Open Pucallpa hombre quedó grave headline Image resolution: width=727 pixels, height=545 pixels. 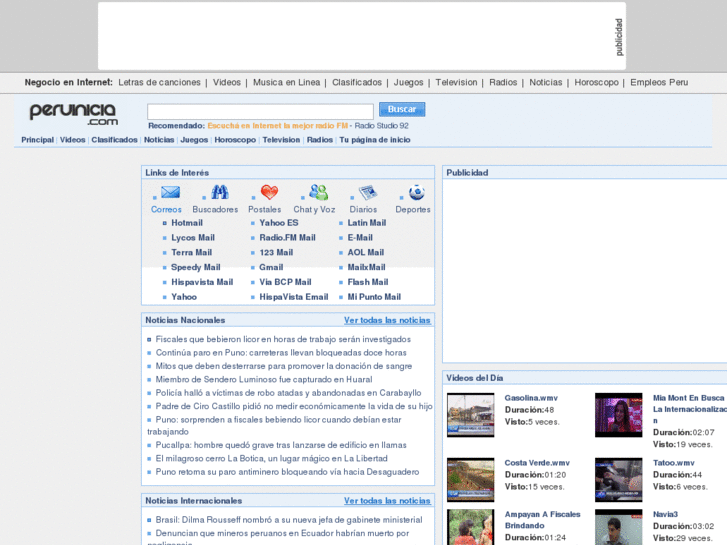[x=281, y=445]
